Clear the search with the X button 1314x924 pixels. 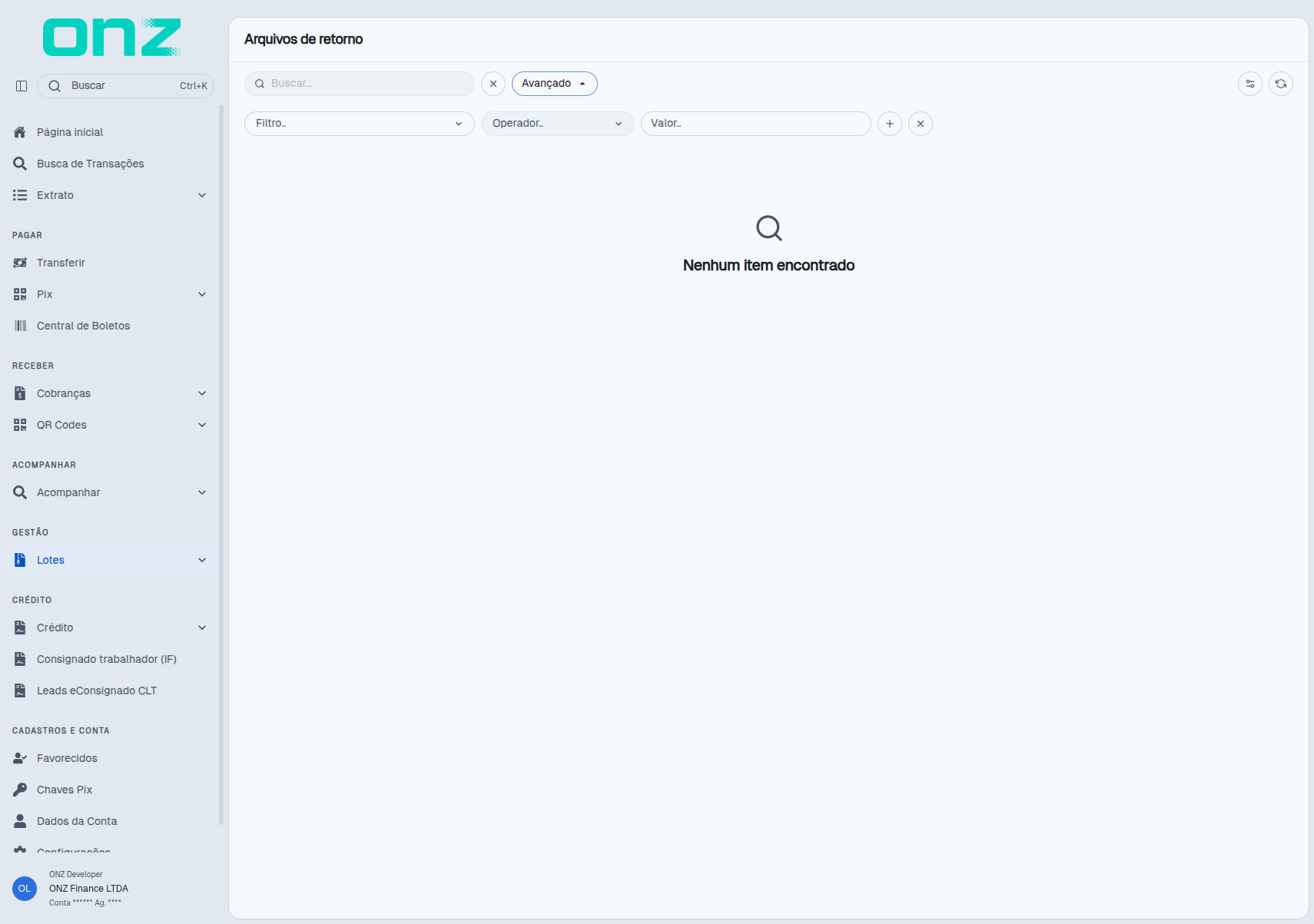coord(493,84)
